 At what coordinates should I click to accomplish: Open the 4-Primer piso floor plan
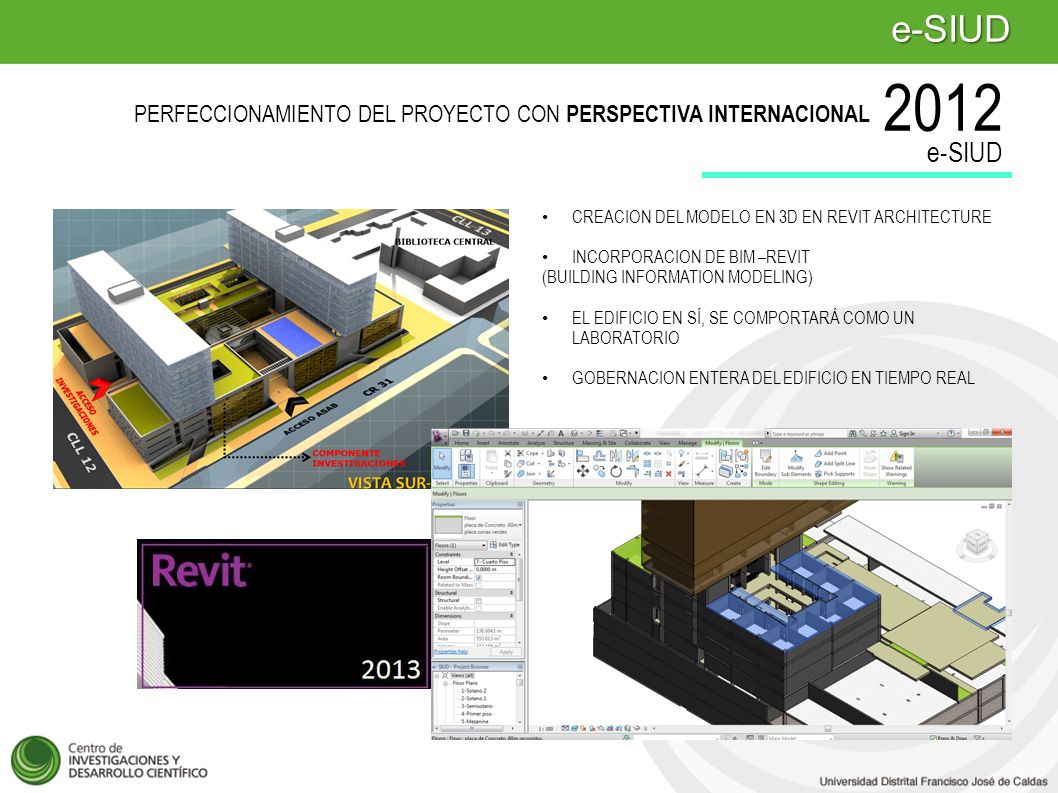tap(476, 714)
